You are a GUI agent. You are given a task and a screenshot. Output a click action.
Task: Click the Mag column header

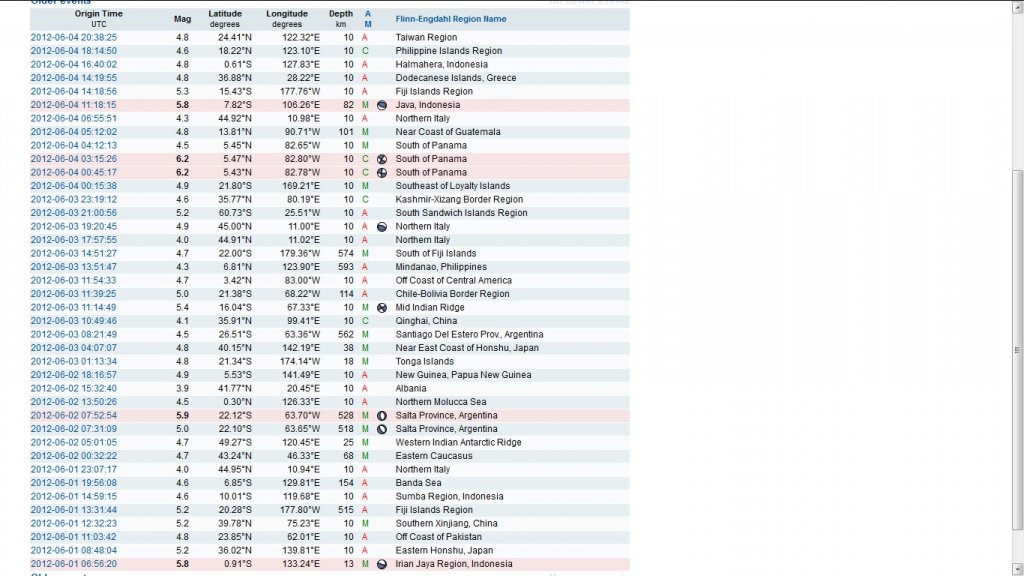[x=182, y=19]
